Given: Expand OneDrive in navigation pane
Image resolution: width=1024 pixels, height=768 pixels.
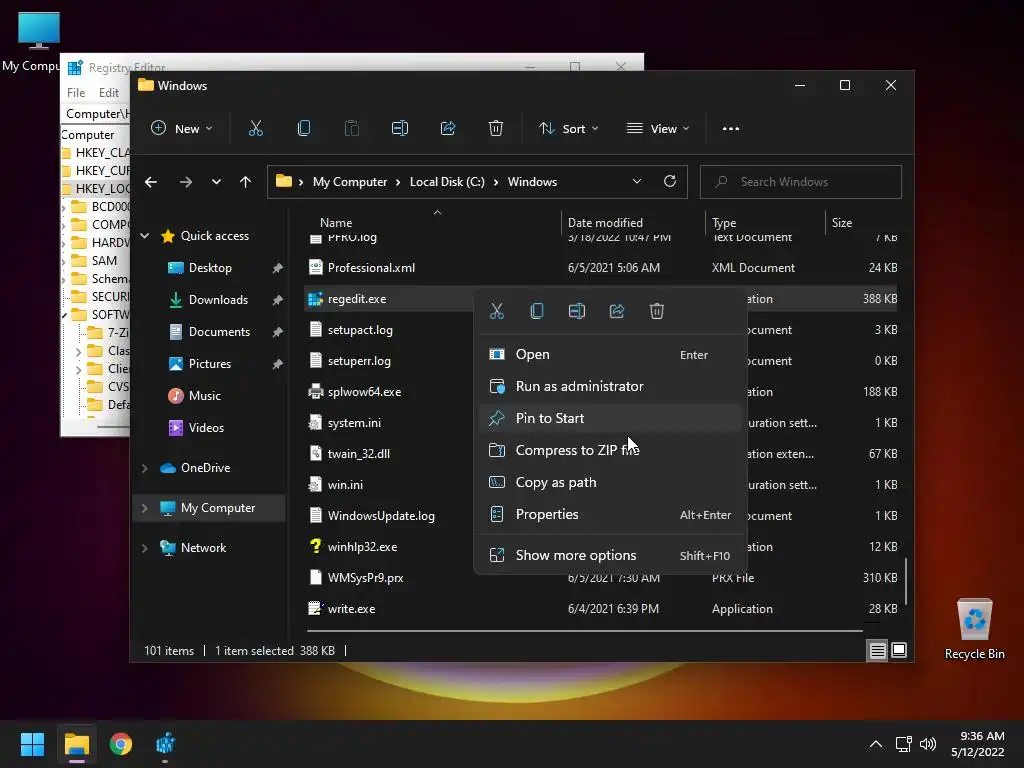Looking at the screenshot, I should coord(145,468).
